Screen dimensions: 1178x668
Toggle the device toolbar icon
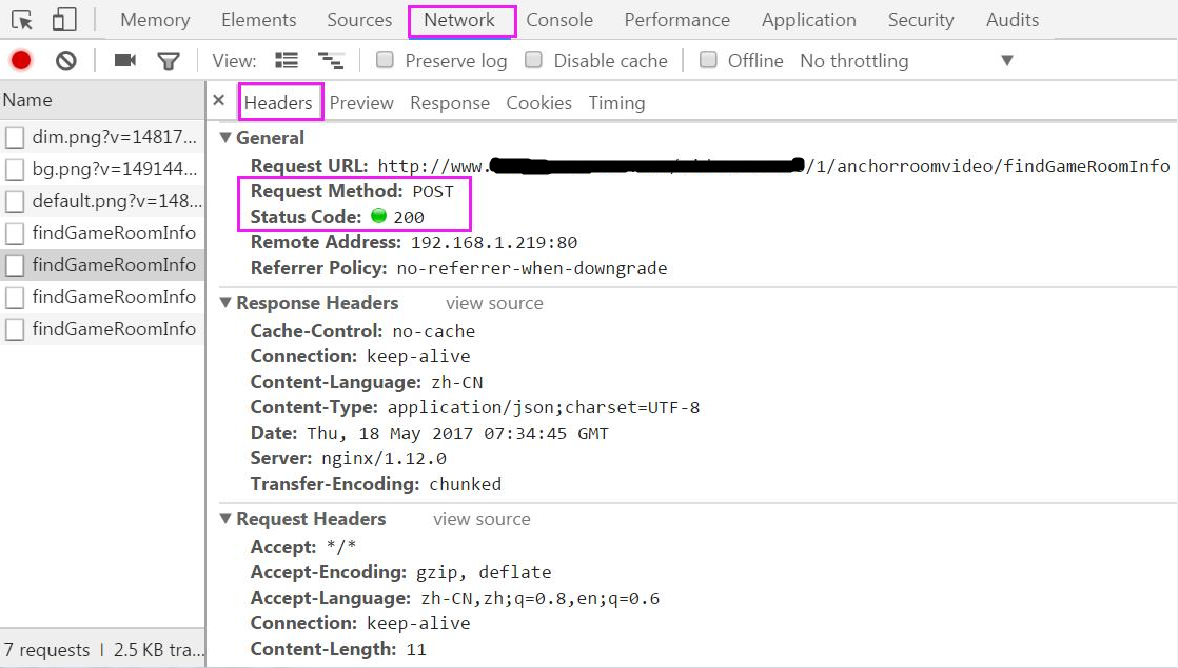tap(64, 20)
